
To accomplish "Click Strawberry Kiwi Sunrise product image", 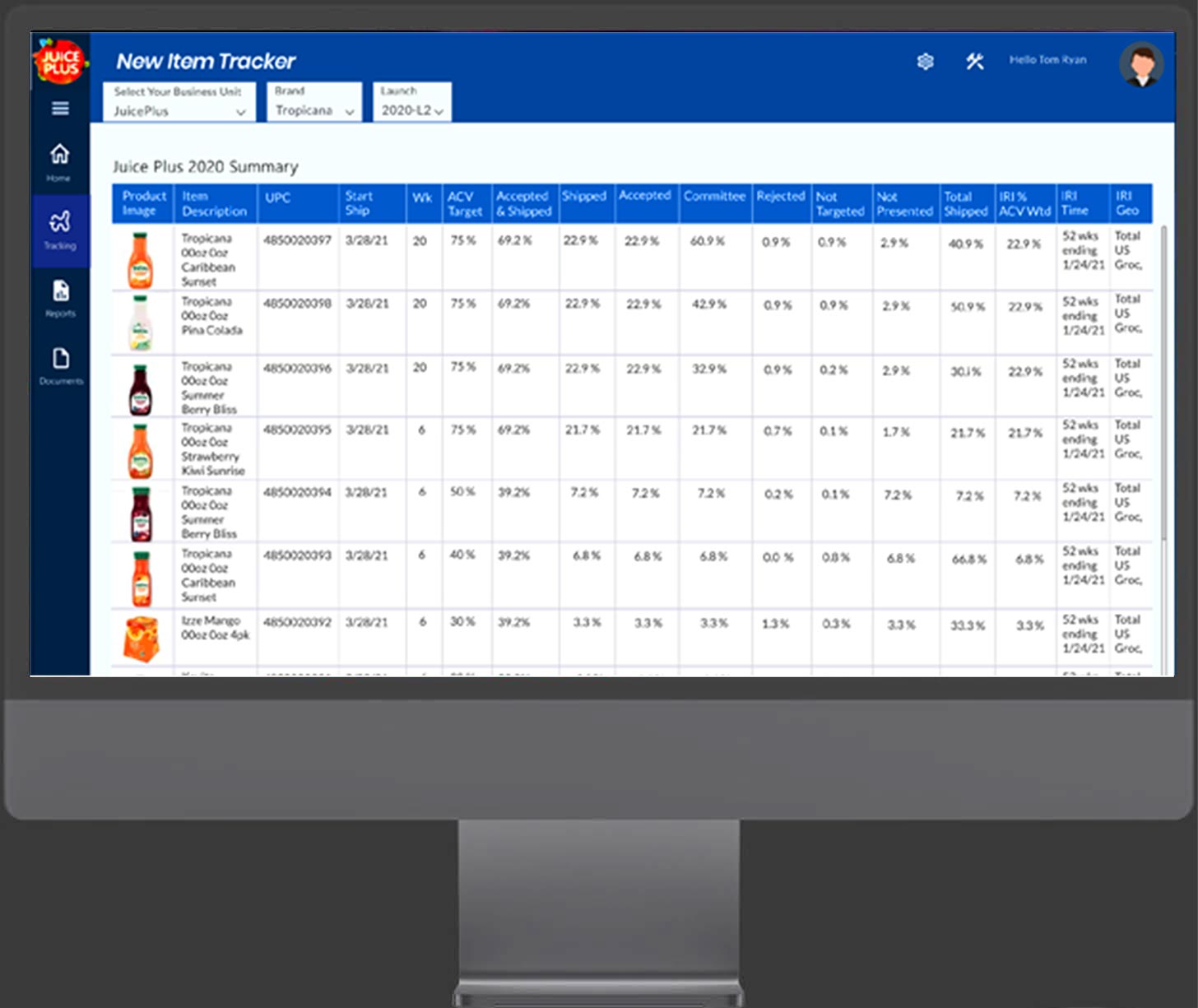I will pyautogui.click(x=141, y=451).
